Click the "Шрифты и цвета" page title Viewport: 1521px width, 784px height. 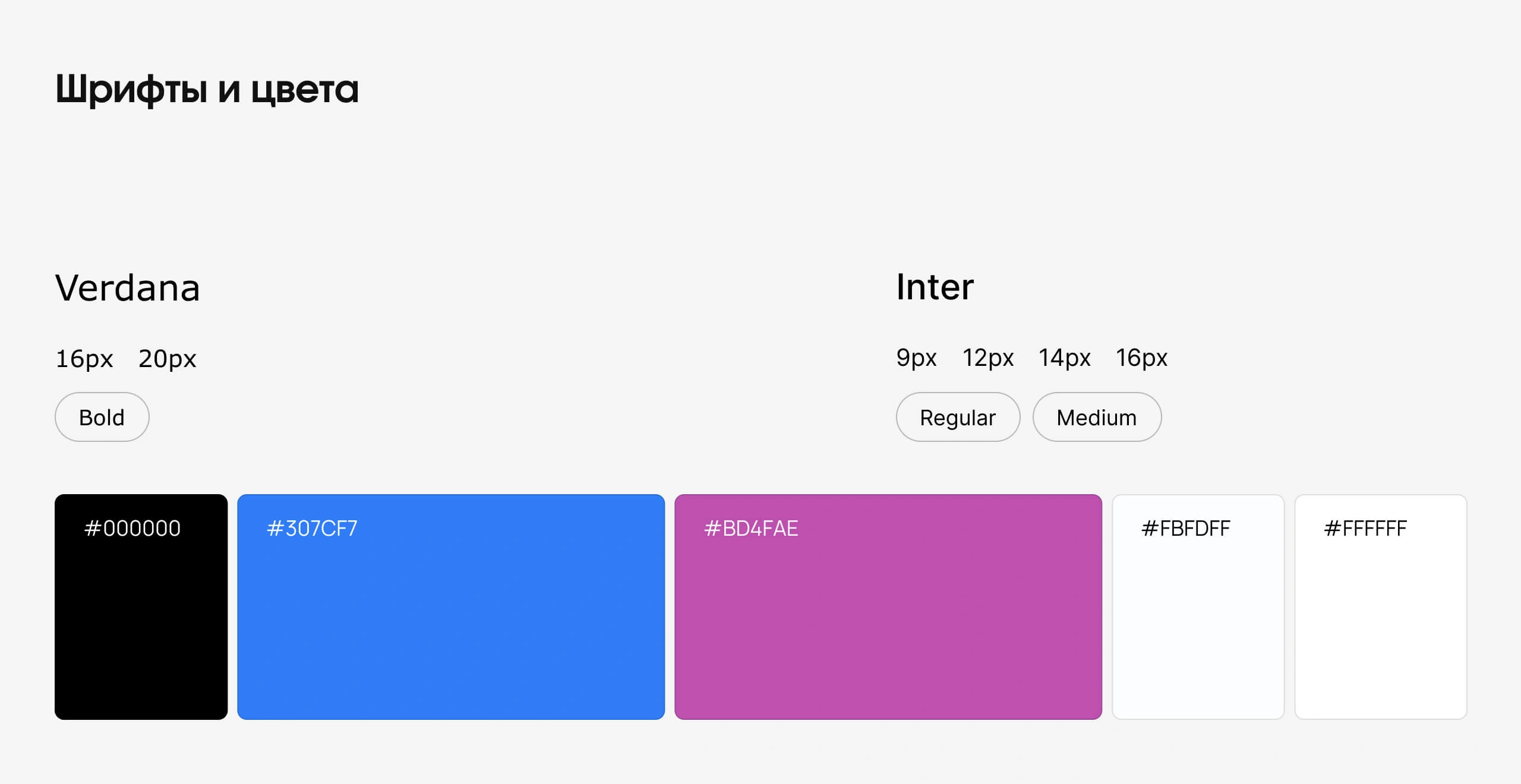tap(207, 89)
